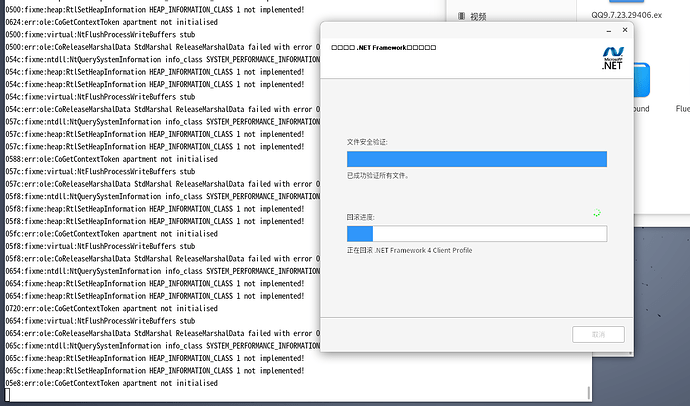690x406 pixels.
Task: Click the 文件安全验证 full progress bar
Action: pyautogui.click(x=477, y=159)
